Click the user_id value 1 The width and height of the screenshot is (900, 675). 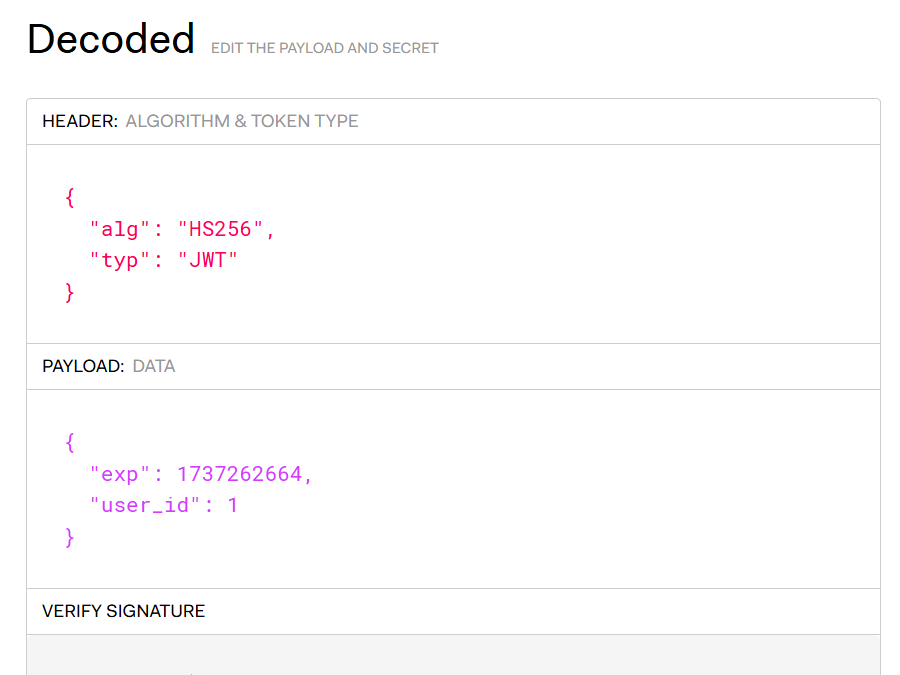(x=233, y=506)
